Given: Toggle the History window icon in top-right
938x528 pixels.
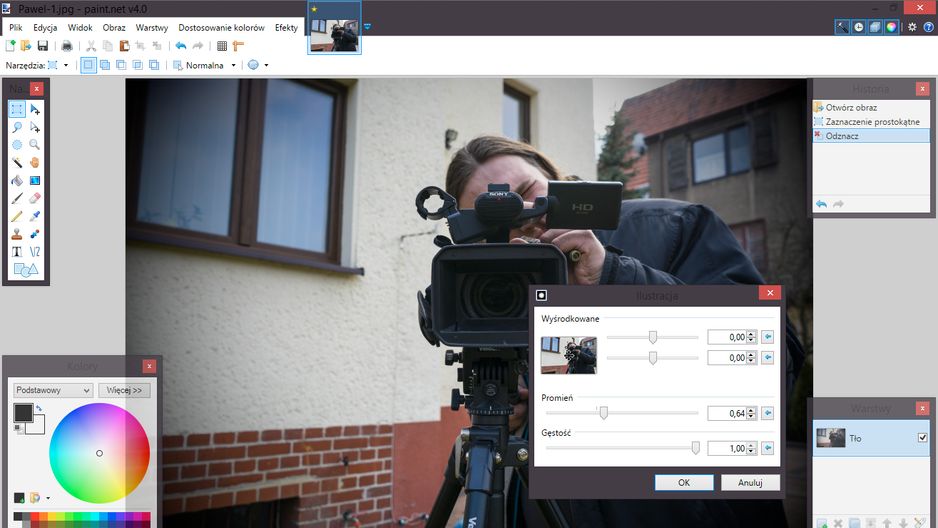Looking at the screenshot, I should (858, 27).
